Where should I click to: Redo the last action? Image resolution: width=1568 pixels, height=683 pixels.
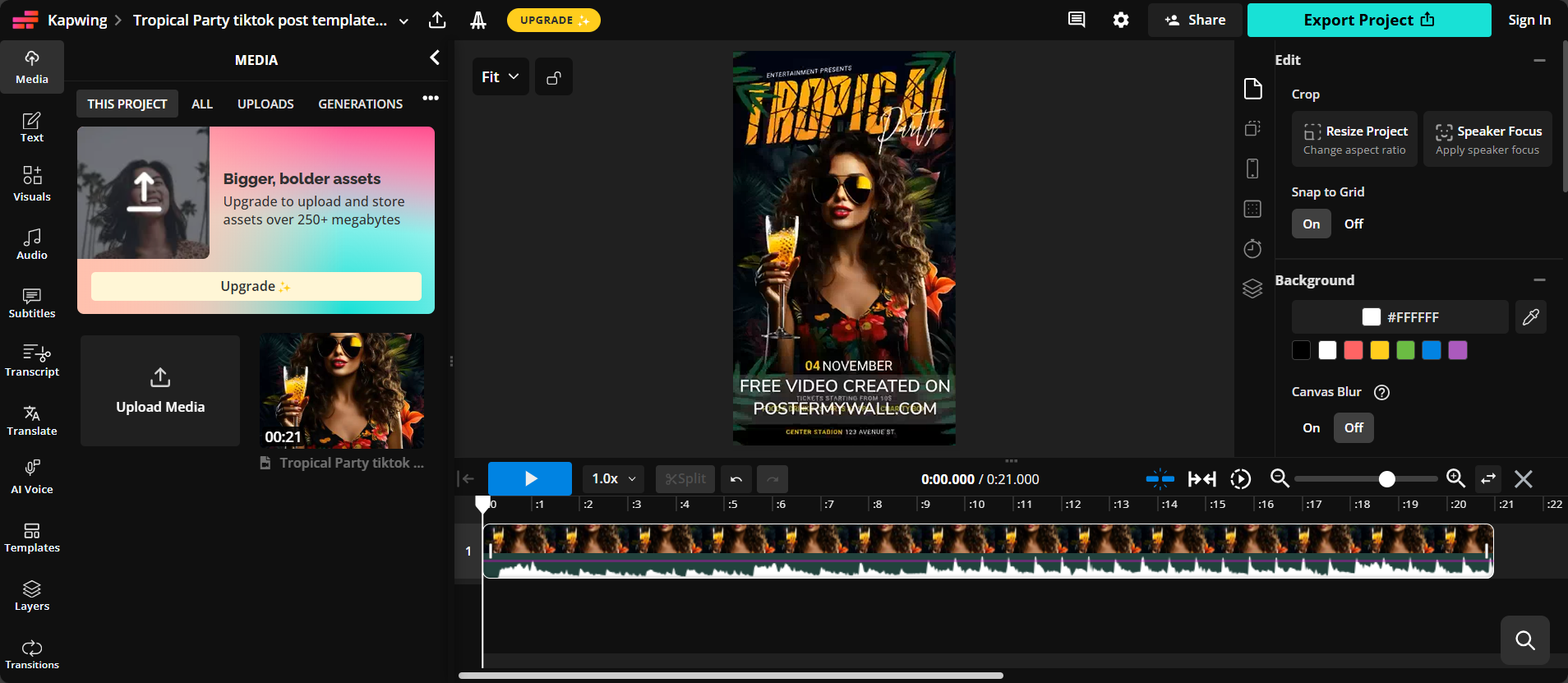point(772,479)
